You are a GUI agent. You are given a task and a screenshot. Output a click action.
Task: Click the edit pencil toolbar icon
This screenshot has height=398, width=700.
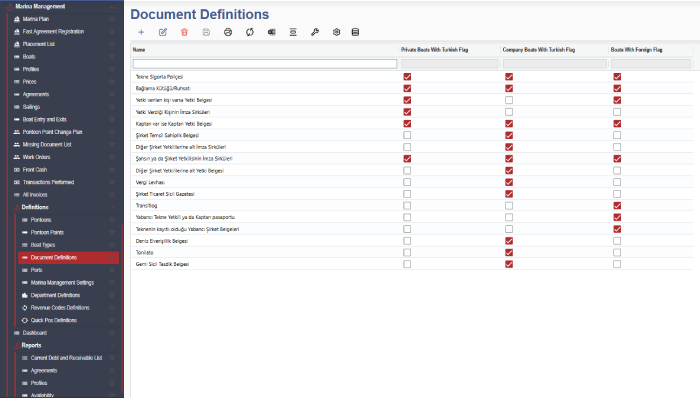point(162,32)
